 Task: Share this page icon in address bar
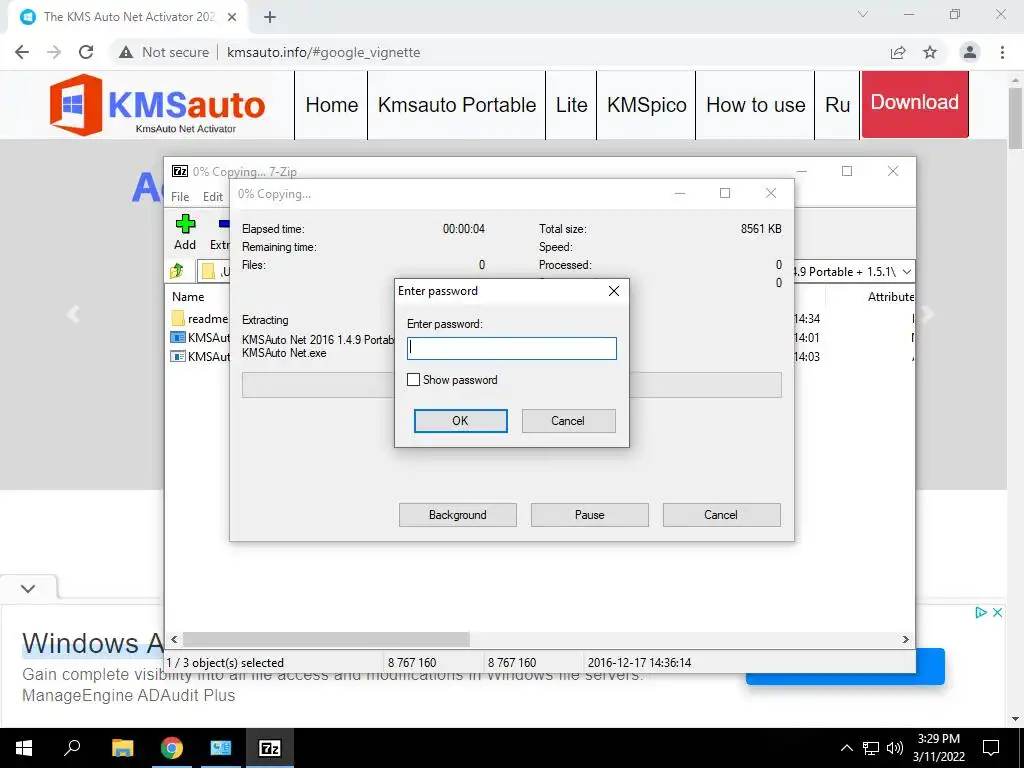point(898,52)
